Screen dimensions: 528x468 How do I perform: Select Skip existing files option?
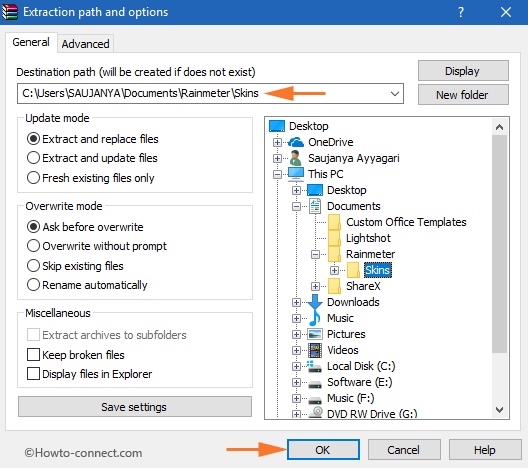coord(75,266)
